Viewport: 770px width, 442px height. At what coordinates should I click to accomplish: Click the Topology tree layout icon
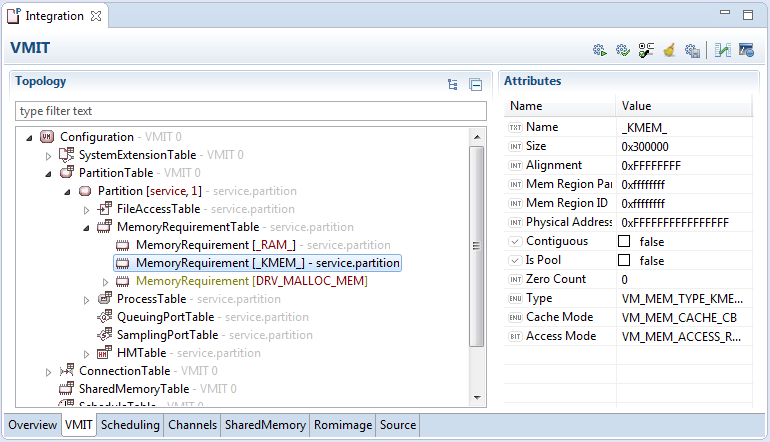click(x=453, y=85)
